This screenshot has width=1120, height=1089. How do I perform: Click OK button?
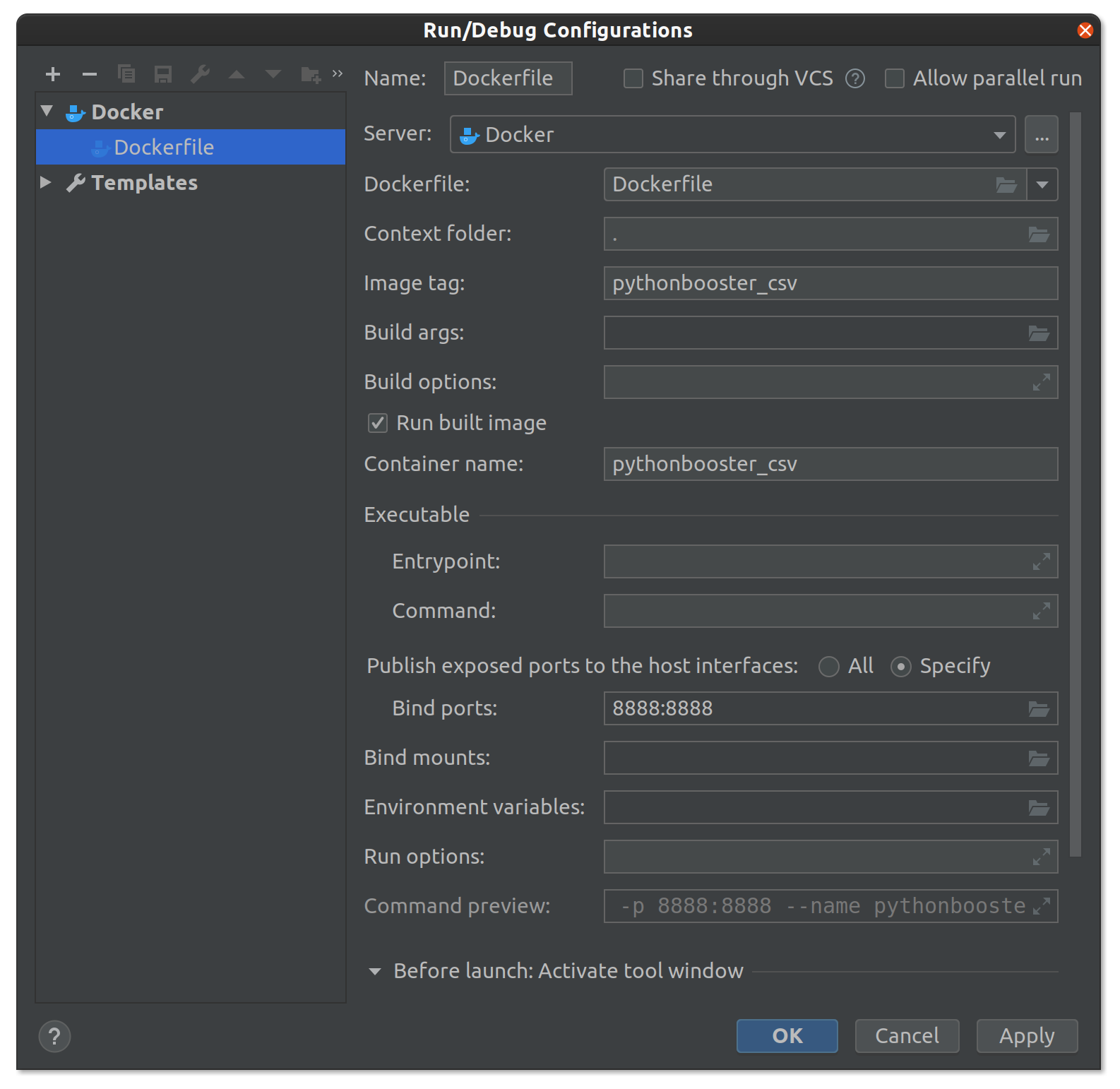(787, 1036)
